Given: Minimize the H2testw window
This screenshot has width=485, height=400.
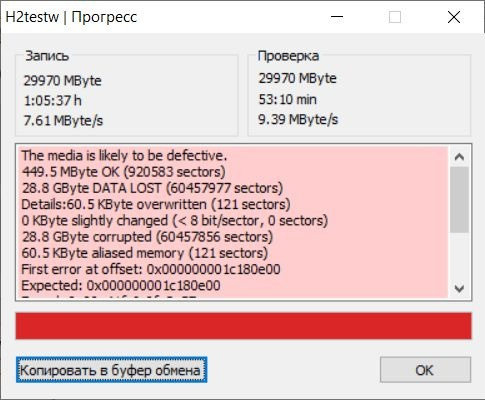Looking at the screenshot, I should coord(337,17).
